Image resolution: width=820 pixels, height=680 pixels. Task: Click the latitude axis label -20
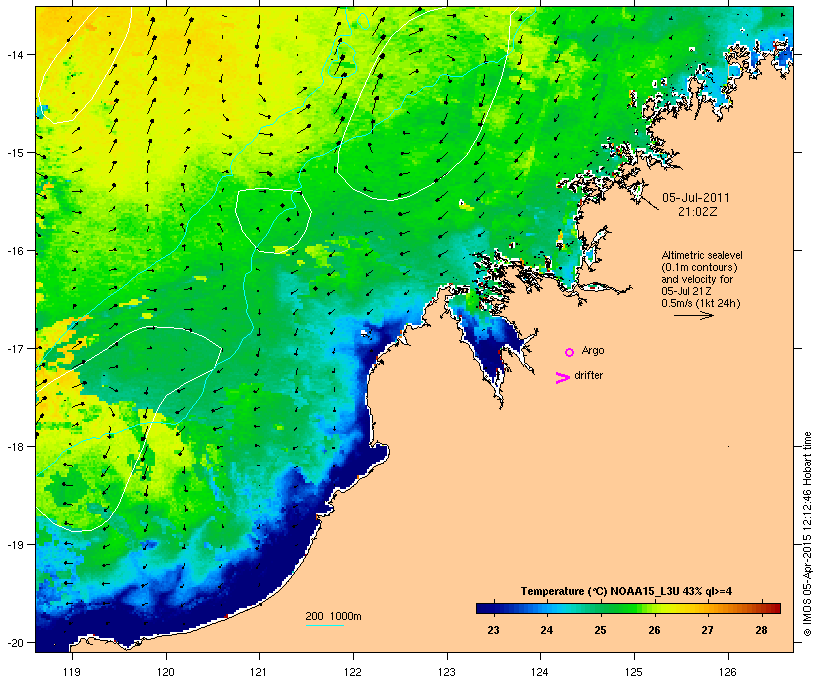[x=14, y=642]
